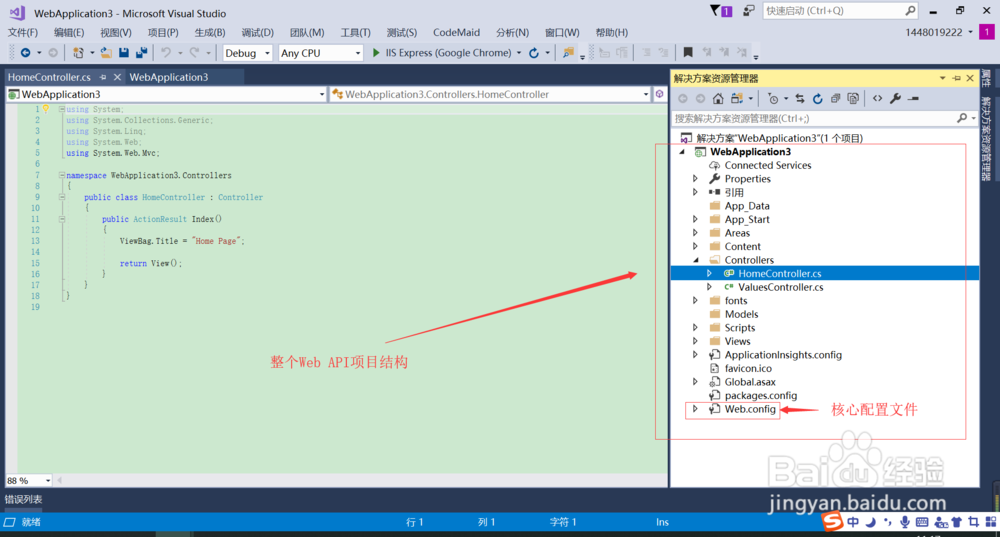Open the 错误列表 tab at the bottom

24,499
